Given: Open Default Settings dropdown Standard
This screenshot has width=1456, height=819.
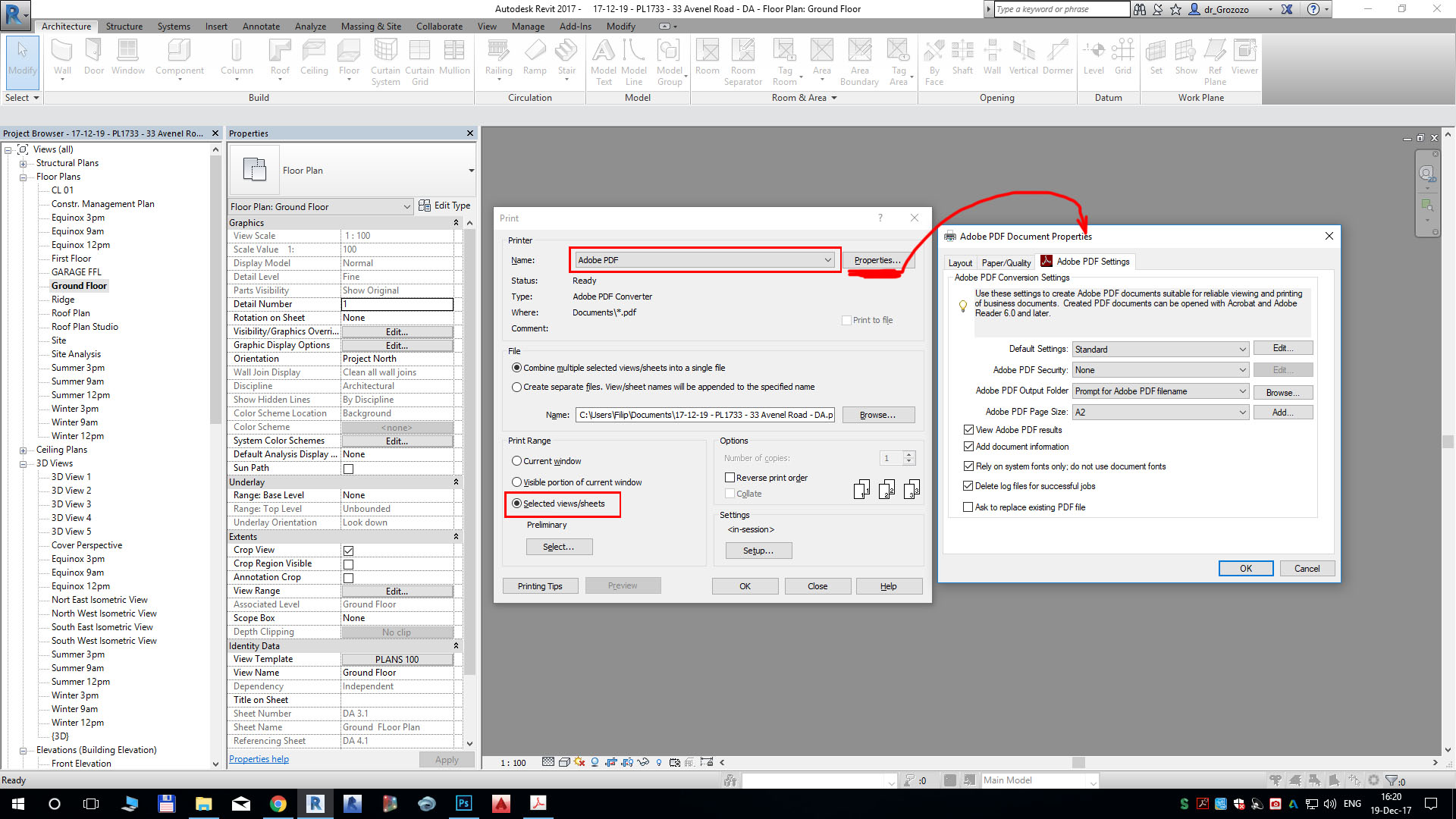Looking at the screenshot, I should 1160,350.
